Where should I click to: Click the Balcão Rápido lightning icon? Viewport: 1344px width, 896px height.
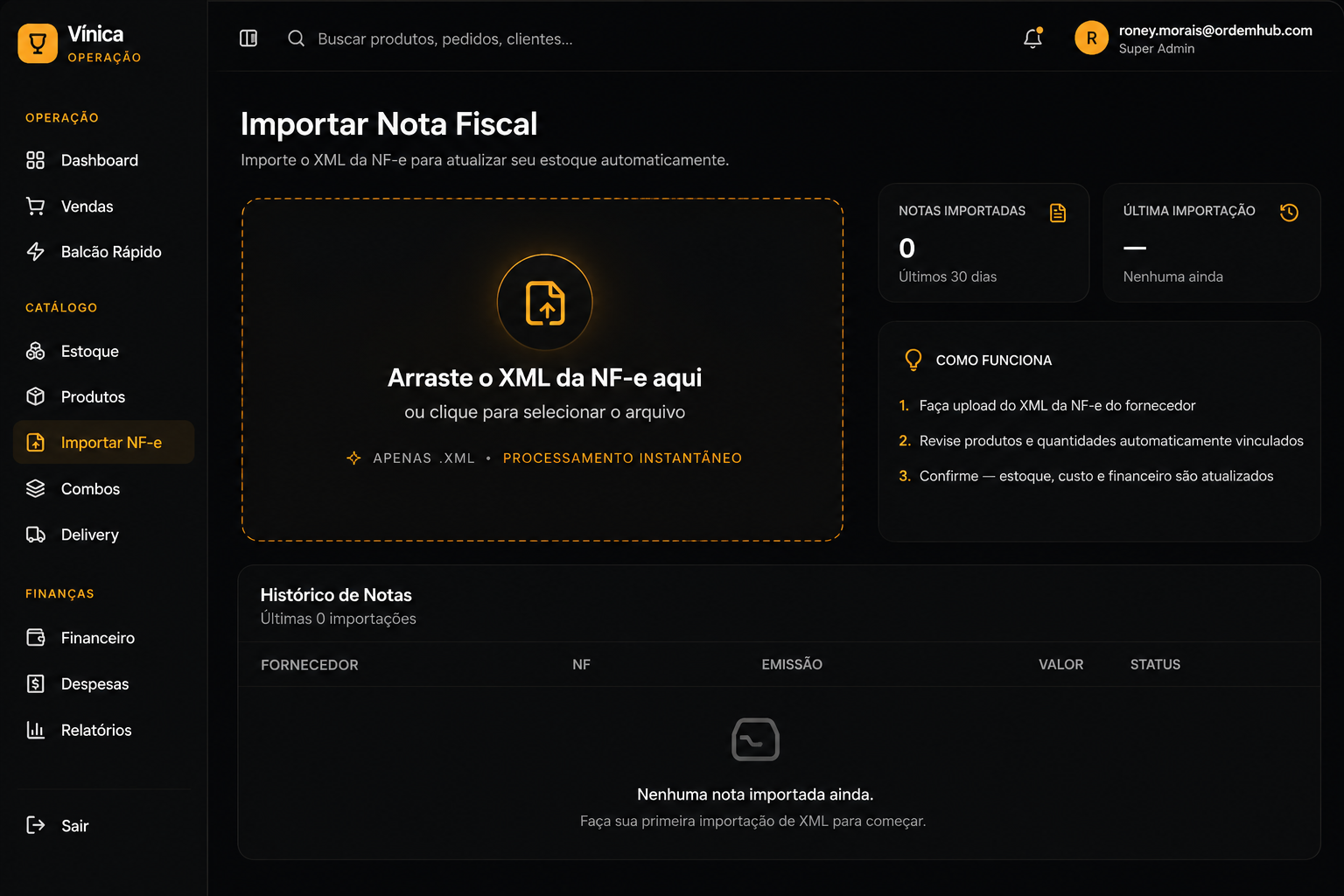click(35, 252)
